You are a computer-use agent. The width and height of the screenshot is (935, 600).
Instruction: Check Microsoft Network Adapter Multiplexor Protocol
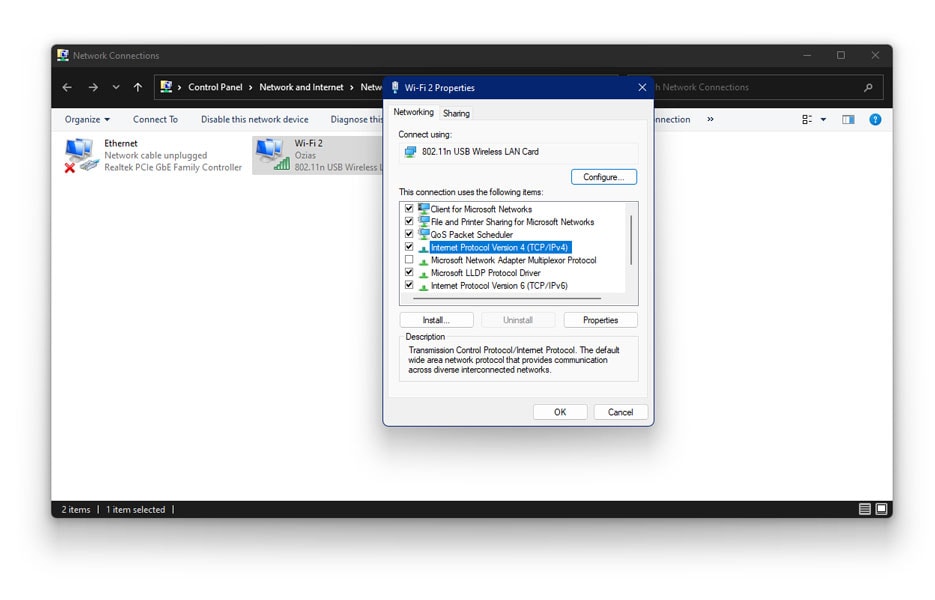pyautogui.click(x=409, y=259)
